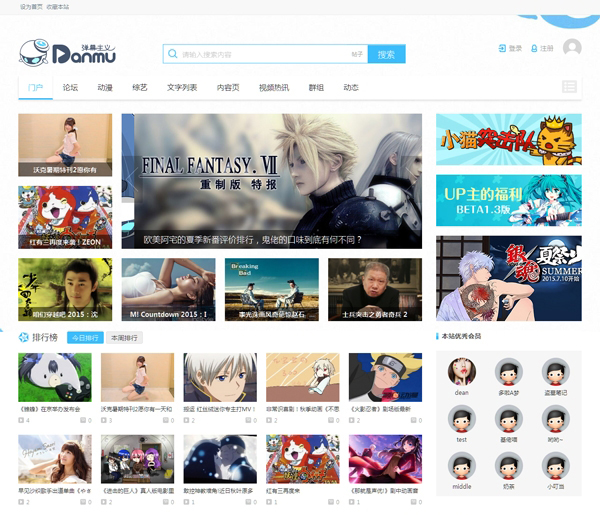Open the M! Countdown 2015 thumbnail

pyautogui.click(x=168, y=289)
